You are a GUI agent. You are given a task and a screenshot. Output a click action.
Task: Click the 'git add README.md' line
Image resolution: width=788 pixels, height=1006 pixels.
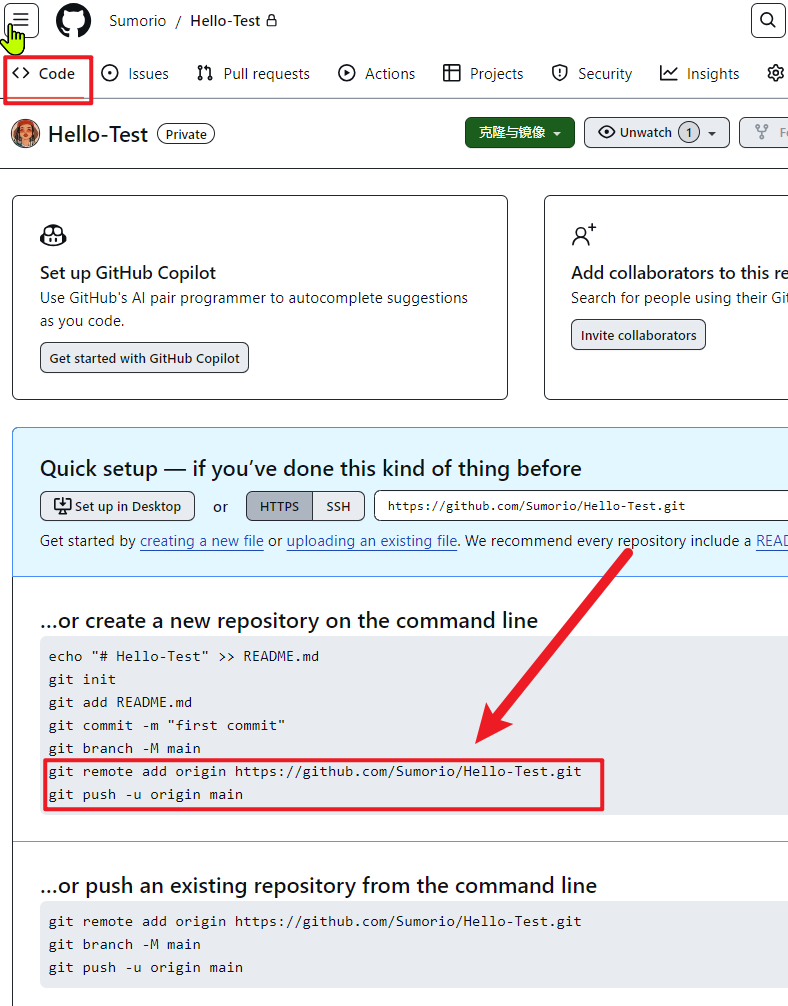coord(120,703)
